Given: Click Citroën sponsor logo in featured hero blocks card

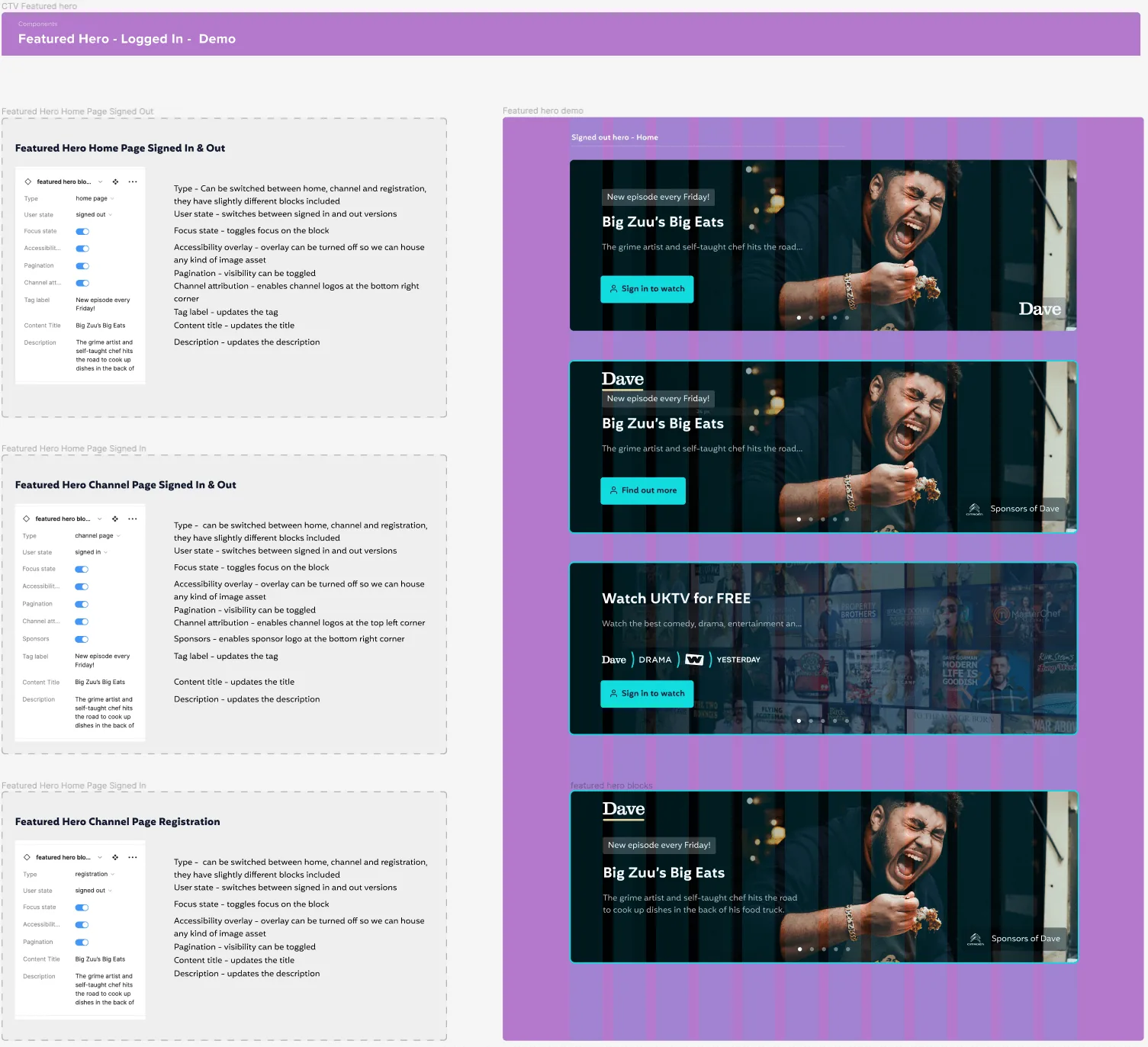Looking at the screenshot, I should (975, 939).
